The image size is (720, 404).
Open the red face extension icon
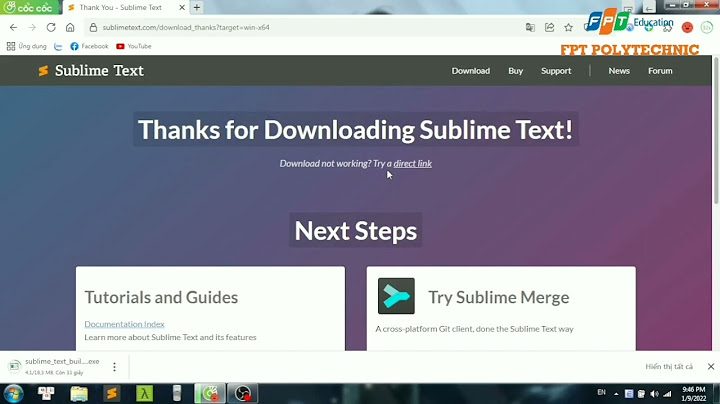[x=687, y=28]
